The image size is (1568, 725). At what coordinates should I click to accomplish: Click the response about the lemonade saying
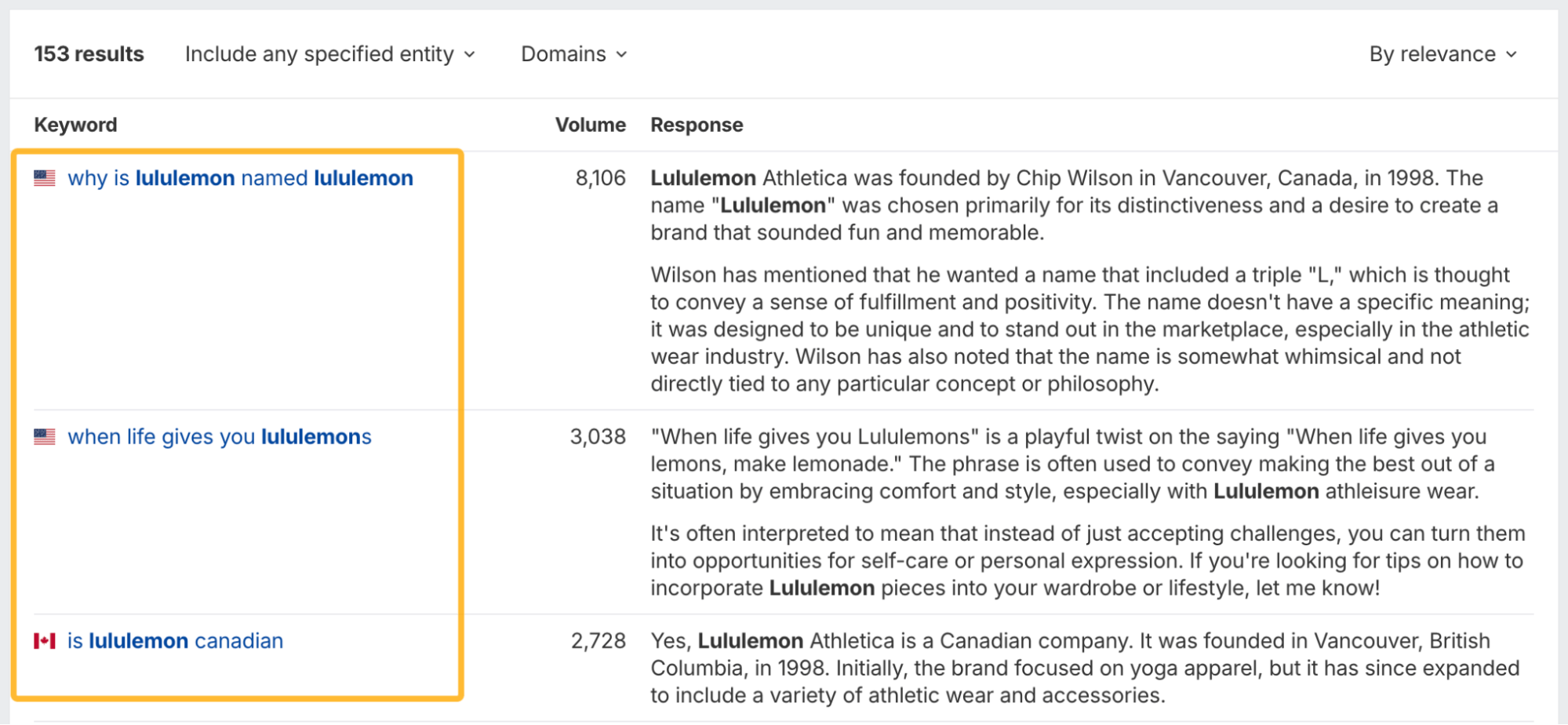pyautogui.click(x=1071, y=464)
